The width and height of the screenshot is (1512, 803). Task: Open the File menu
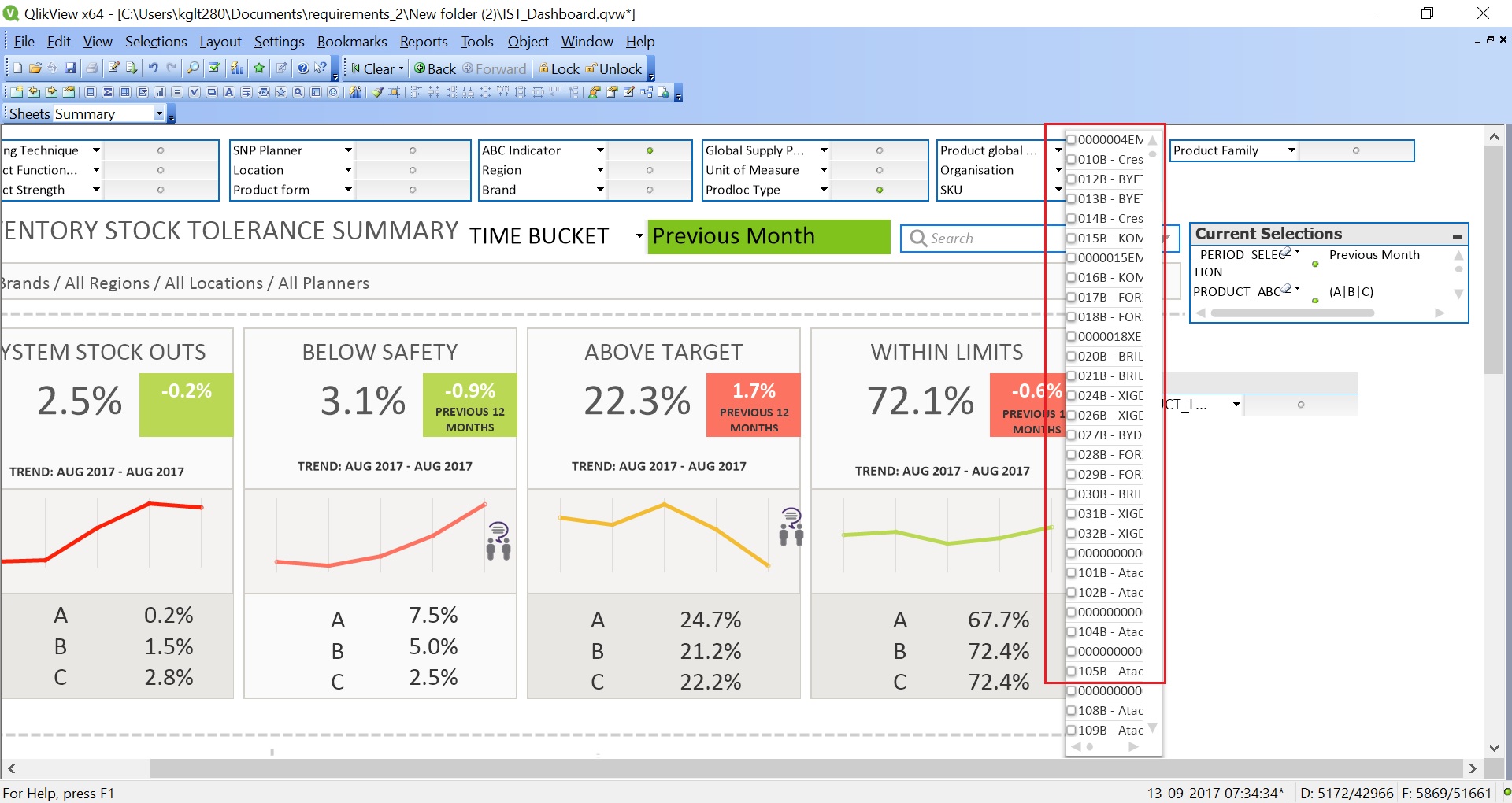24,42
